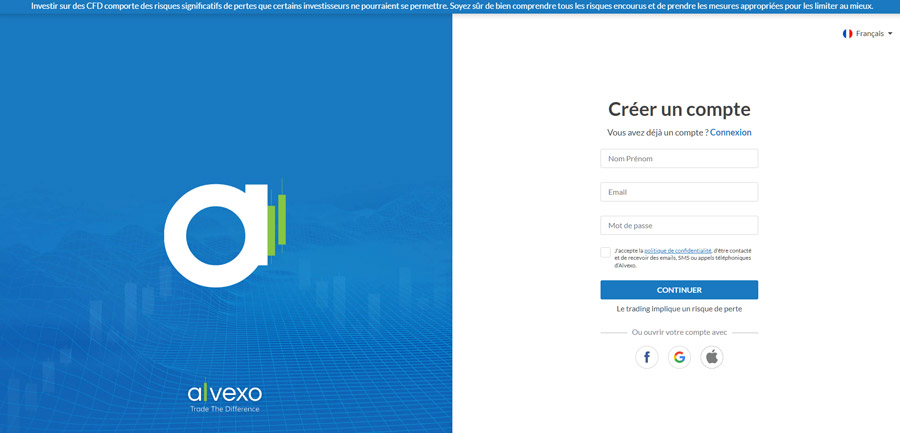Sign up with the Facebook icon
Viewport: 900px width, 433px height.
point(646,357)
